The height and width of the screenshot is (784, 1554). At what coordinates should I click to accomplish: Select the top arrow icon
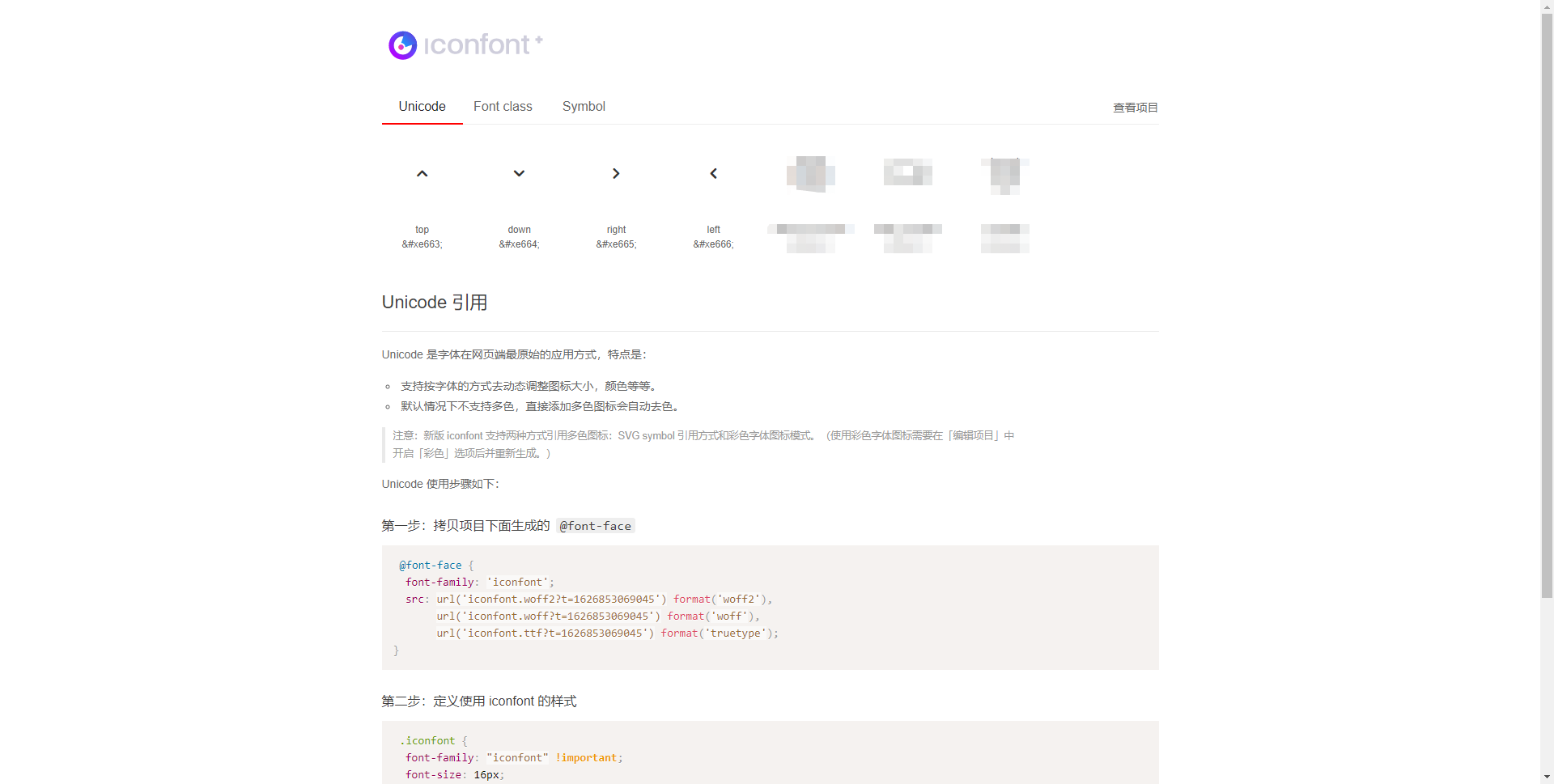[x=422, y=173]
